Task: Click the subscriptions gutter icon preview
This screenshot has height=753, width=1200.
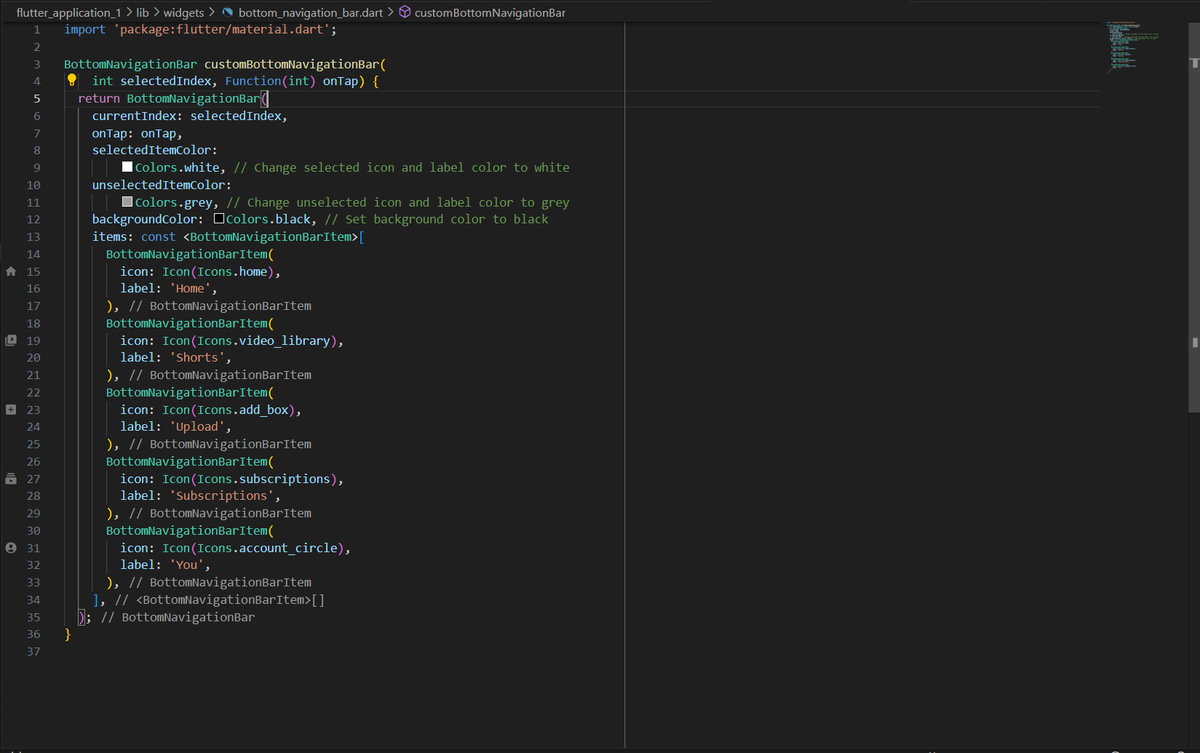Action: pyautogui.click(x=10, y=478)
